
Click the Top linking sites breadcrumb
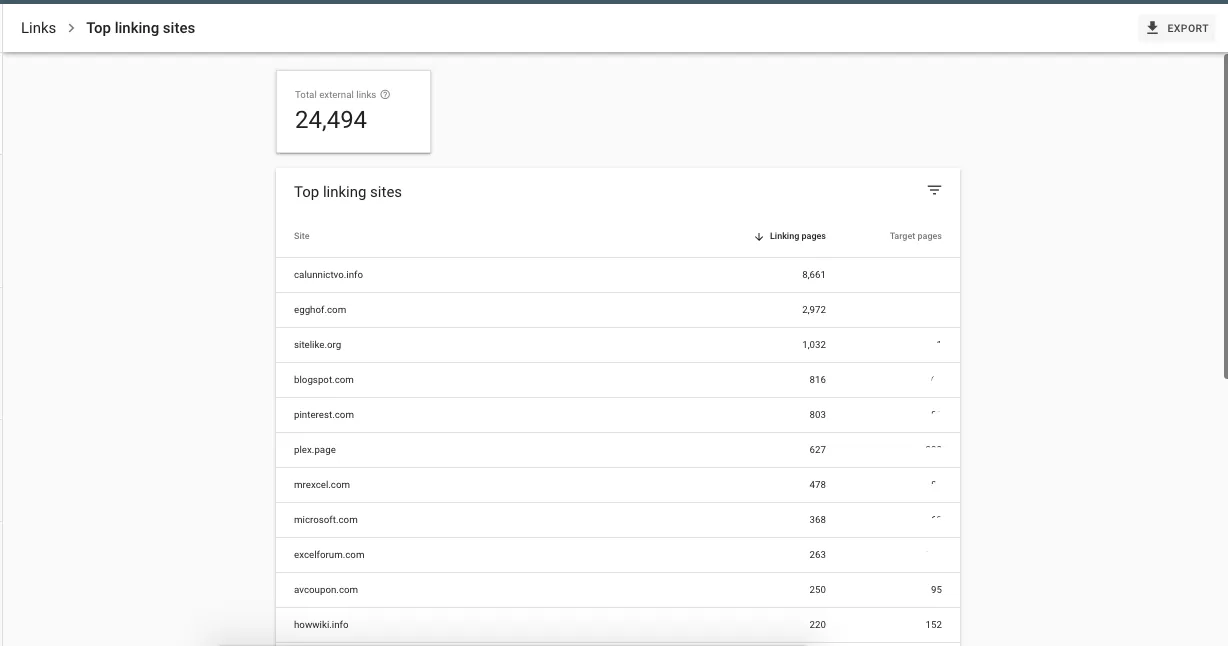coord(140,28)
